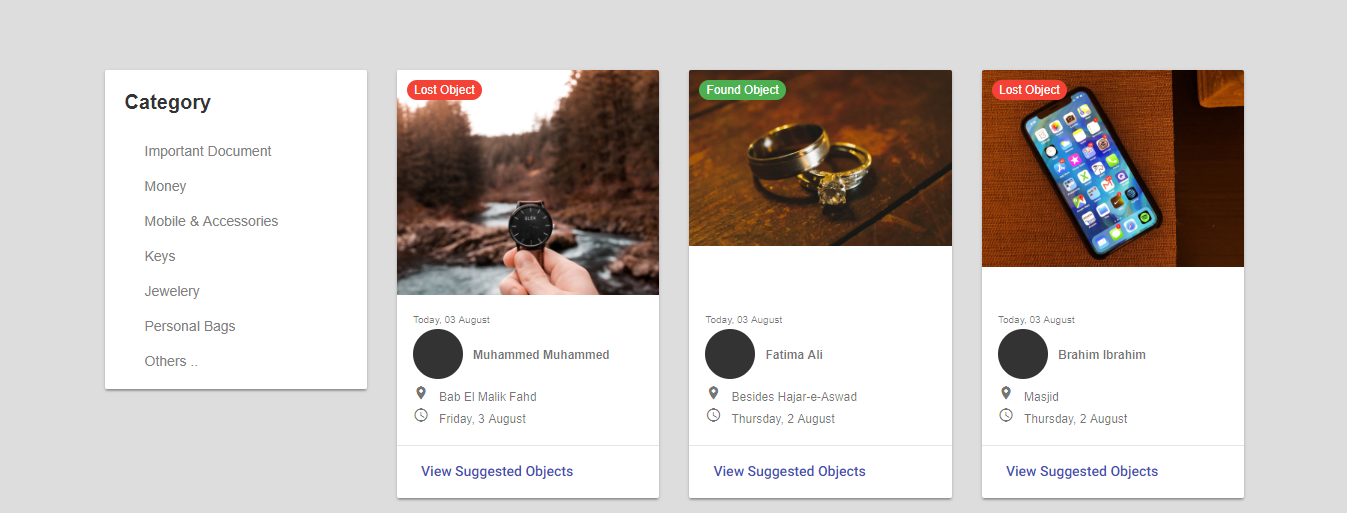
Task: Click location pin icon next to Masjid
Action: point(1006,394)
